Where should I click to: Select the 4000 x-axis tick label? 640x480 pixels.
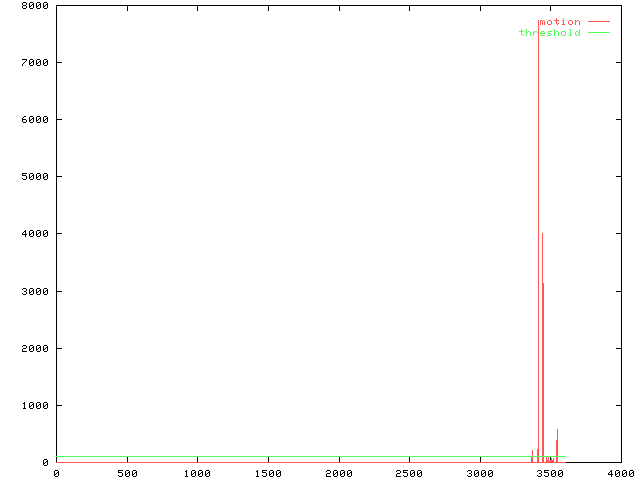[620, 473]
